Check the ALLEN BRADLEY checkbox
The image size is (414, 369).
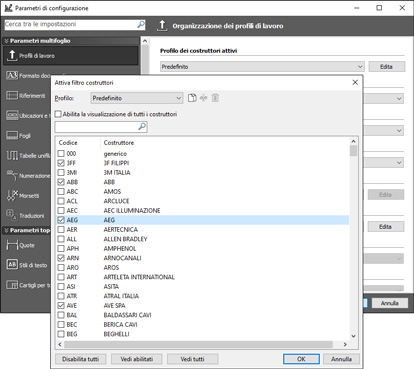[61, 239]
